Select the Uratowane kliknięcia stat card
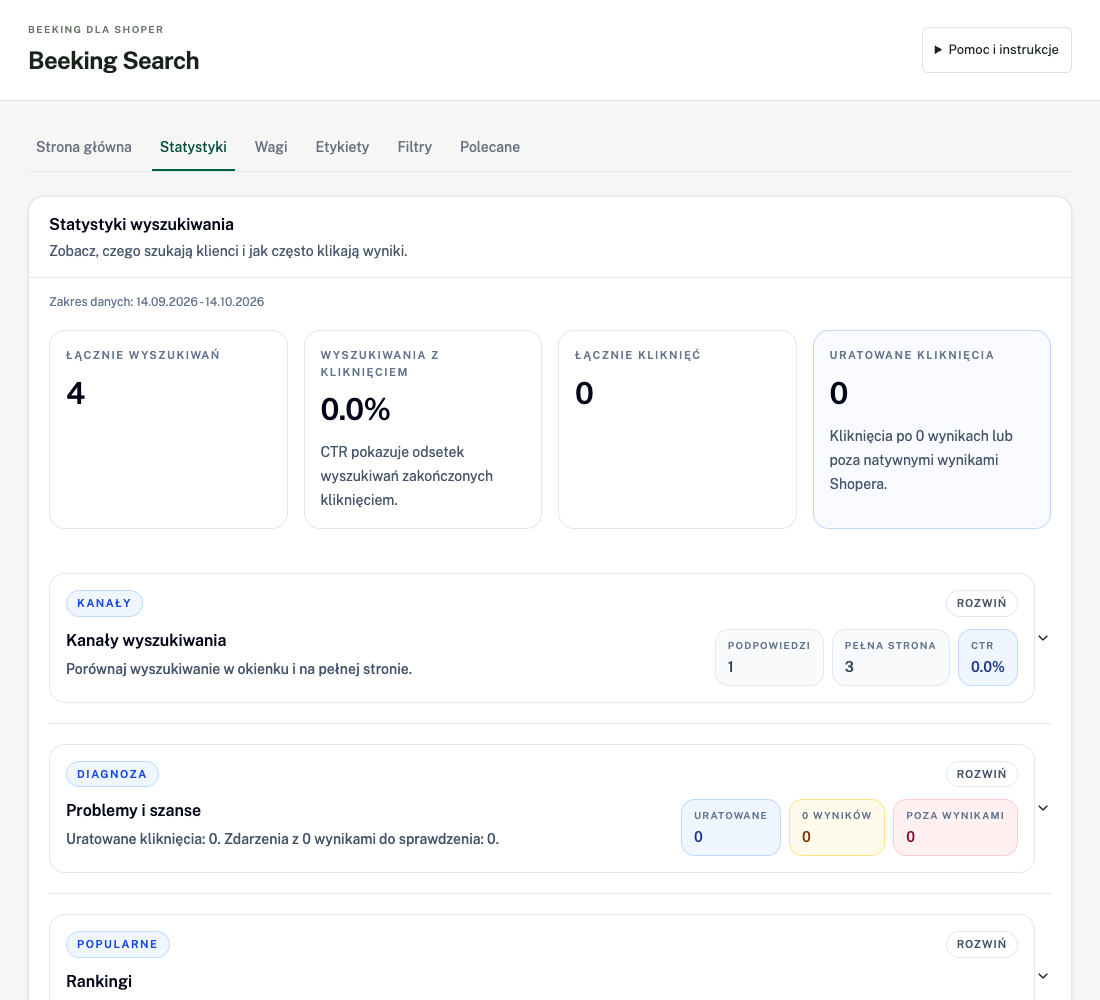The width and height of the screenshot is (1100, 1000). pos(932,429)
